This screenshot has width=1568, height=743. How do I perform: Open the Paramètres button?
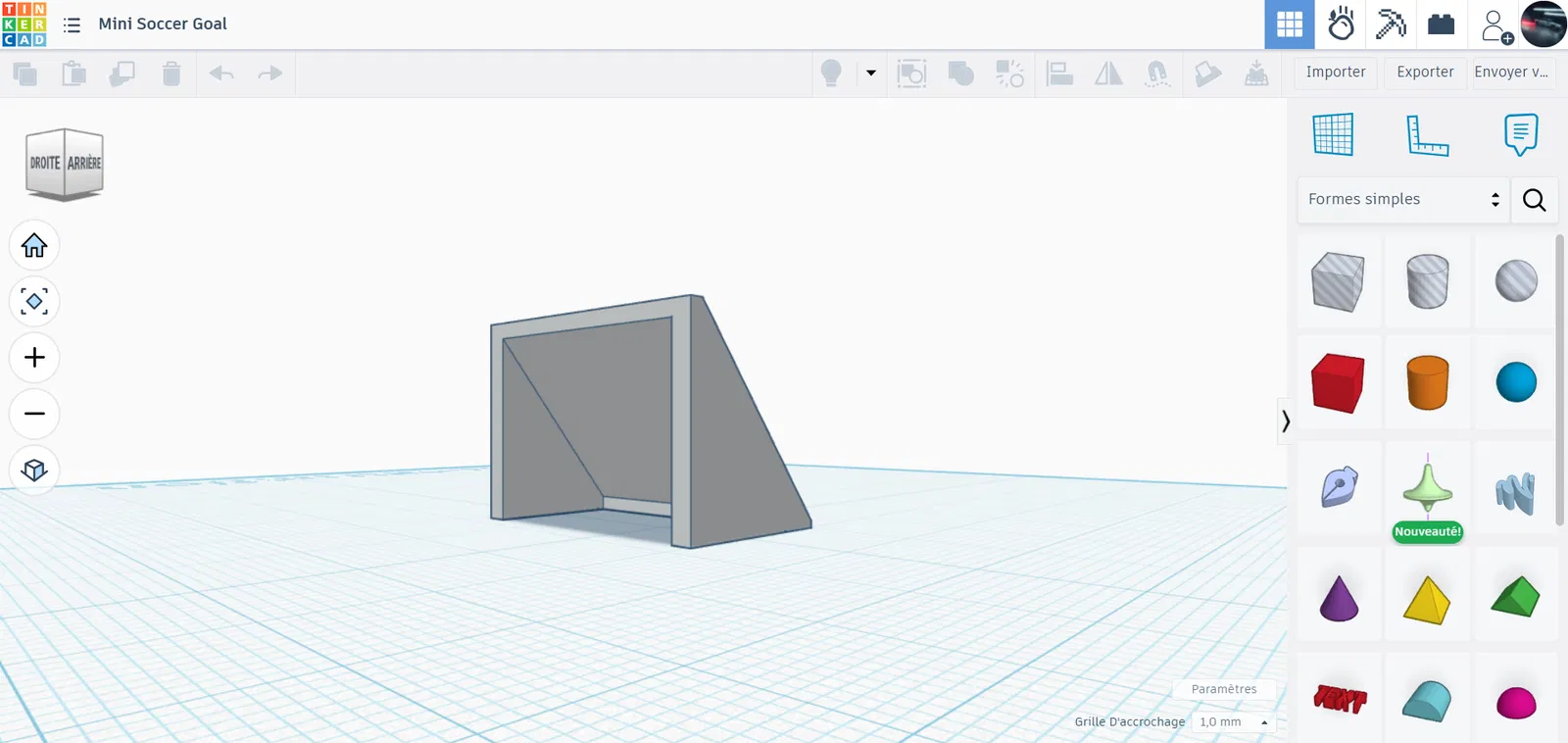pyautogui.click(x=1224, y=689)
